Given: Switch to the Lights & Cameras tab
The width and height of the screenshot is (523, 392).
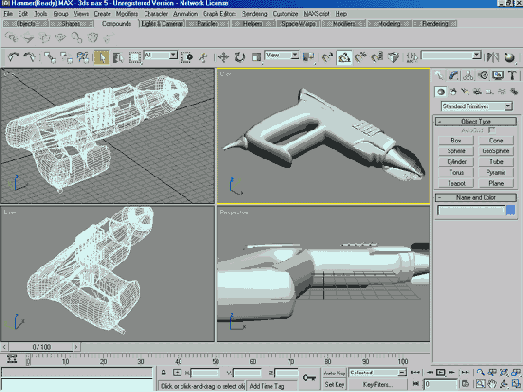Looking at the screenshot, I should point(162,24).
